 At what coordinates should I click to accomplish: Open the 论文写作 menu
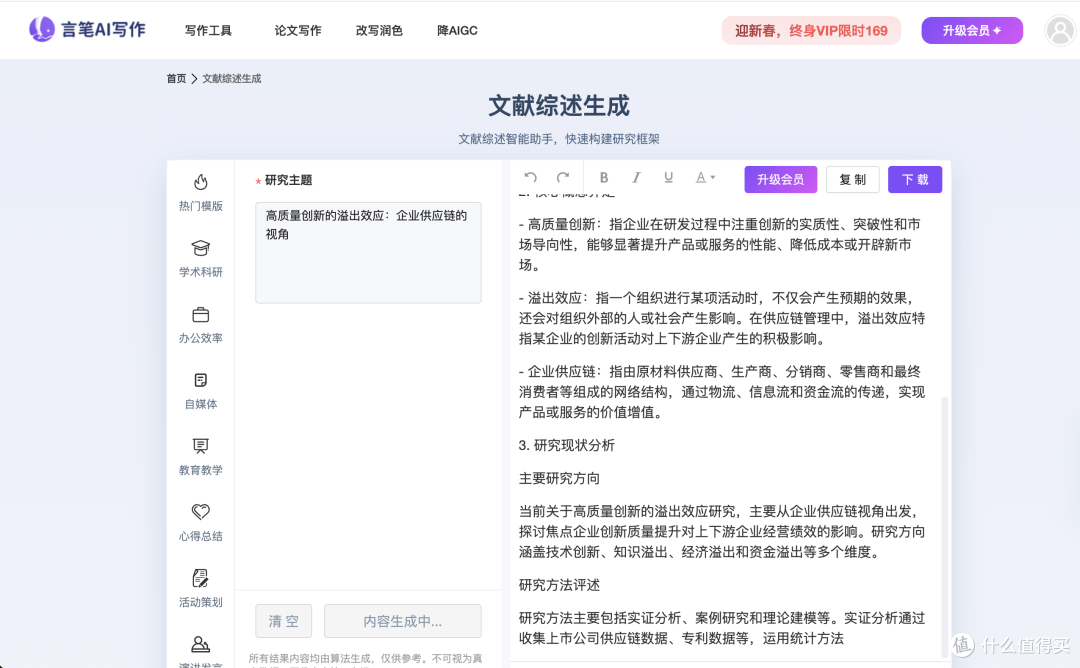pos(298,30)
